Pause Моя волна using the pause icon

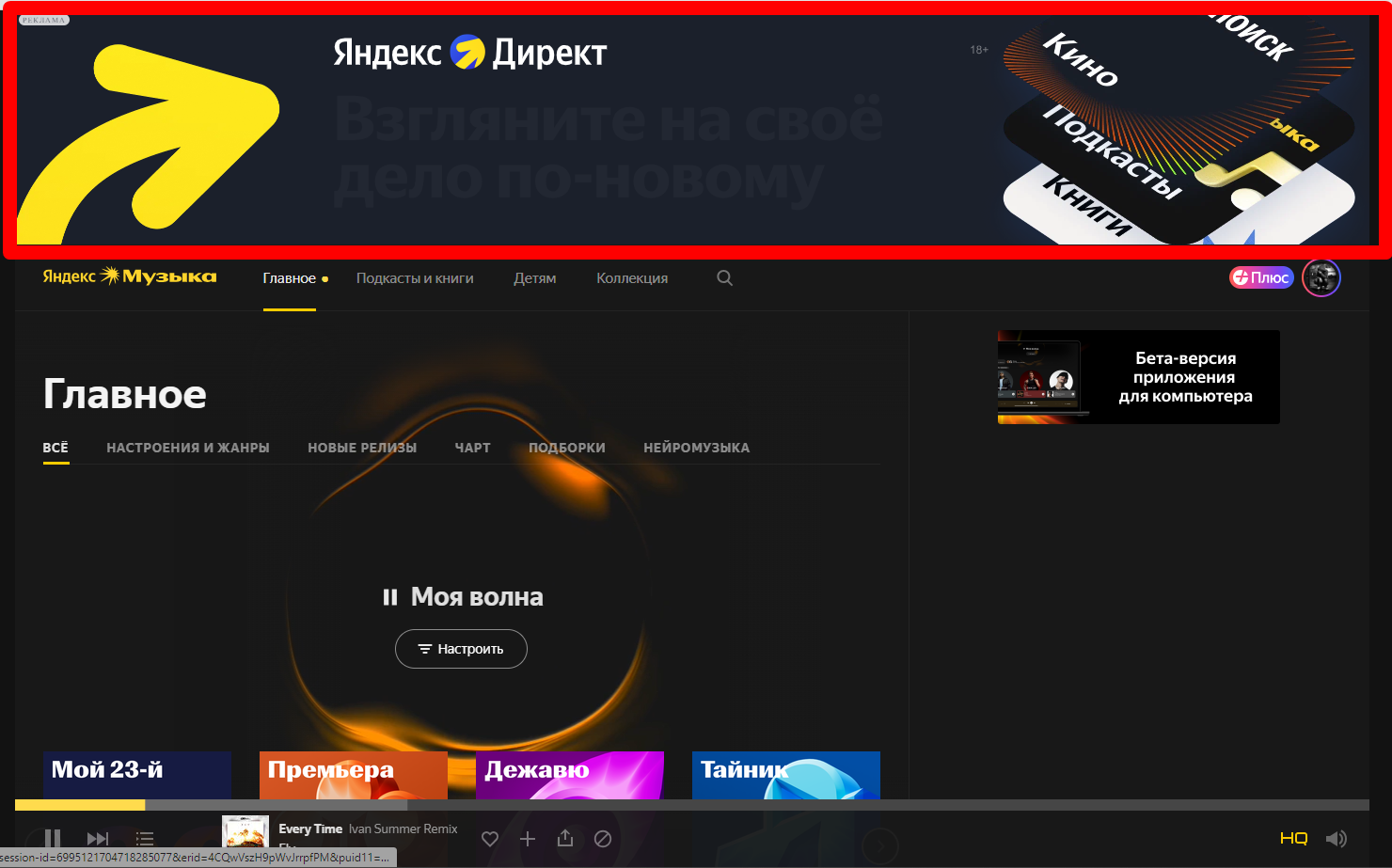pos(389,597)
